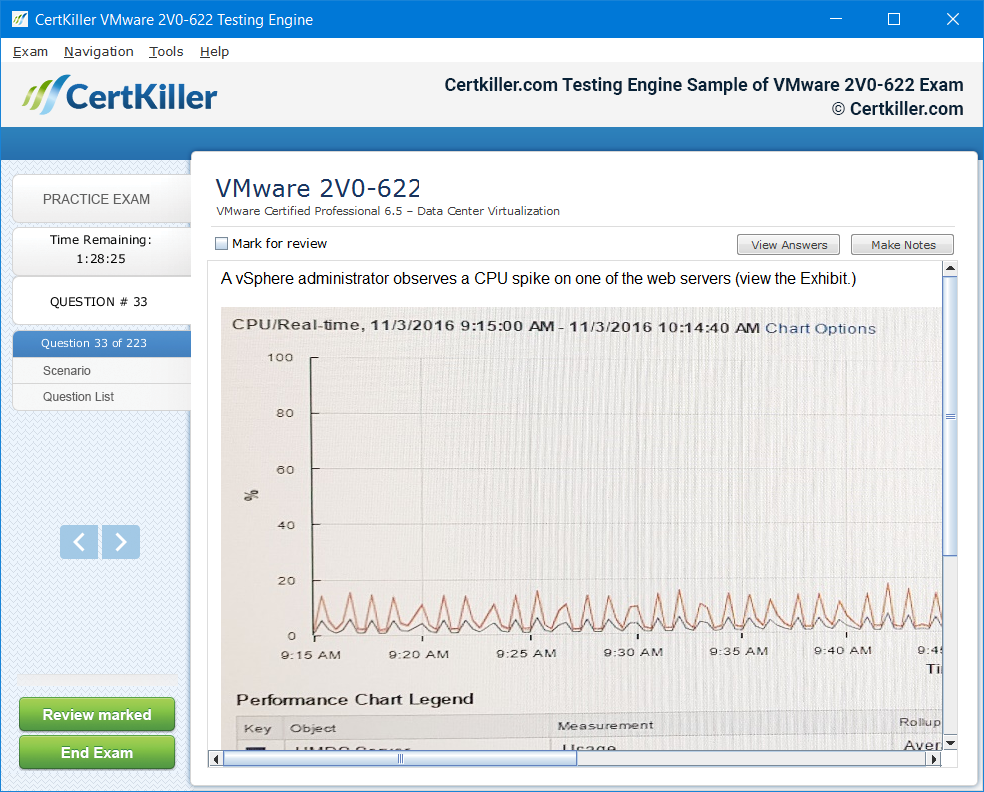Click the horizontal scrollbar right arrow

pos(934,759)
